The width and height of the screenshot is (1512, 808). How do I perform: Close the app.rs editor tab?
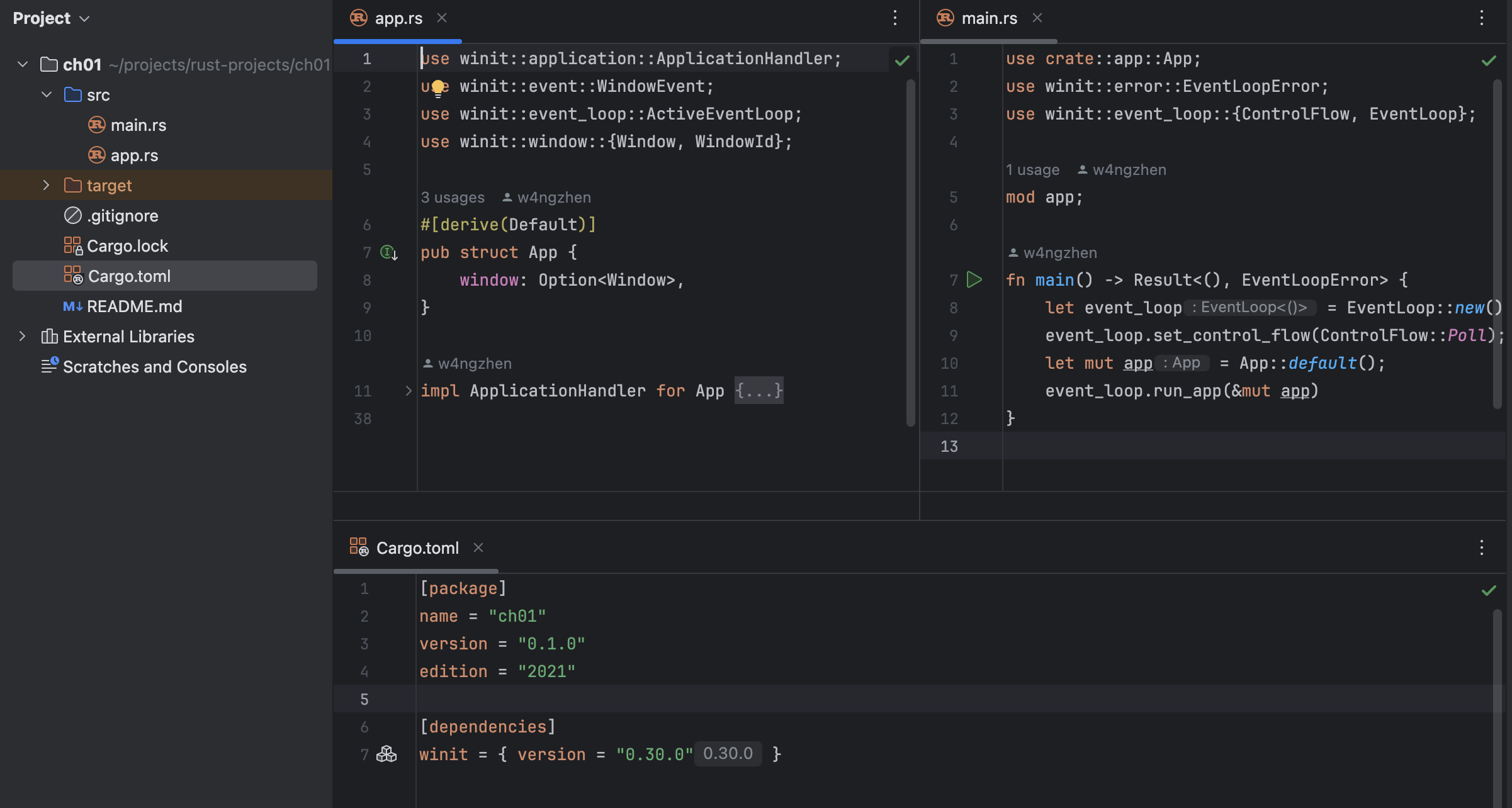pyautogui.click(x=442, y=18)
